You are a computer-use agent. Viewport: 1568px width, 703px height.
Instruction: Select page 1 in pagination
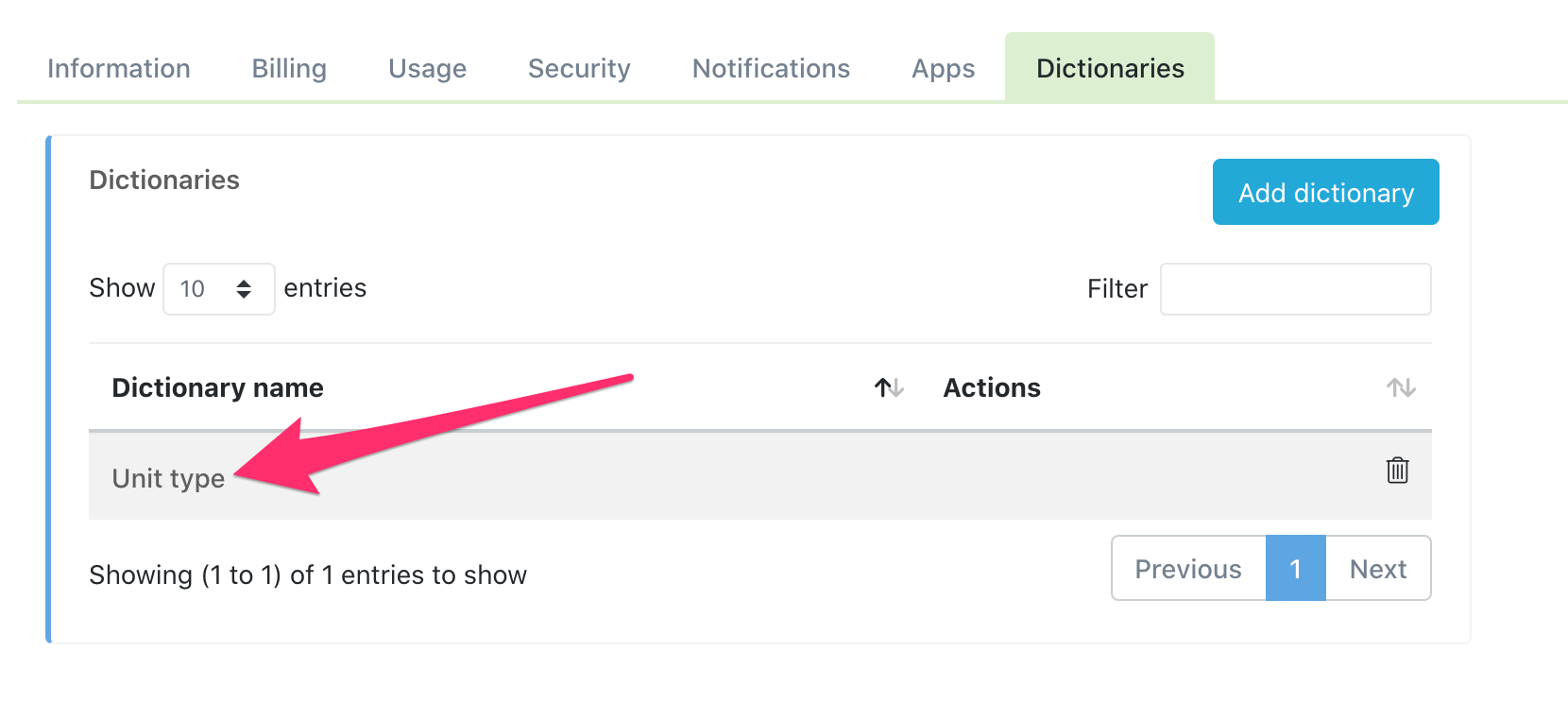point(1295,569)
